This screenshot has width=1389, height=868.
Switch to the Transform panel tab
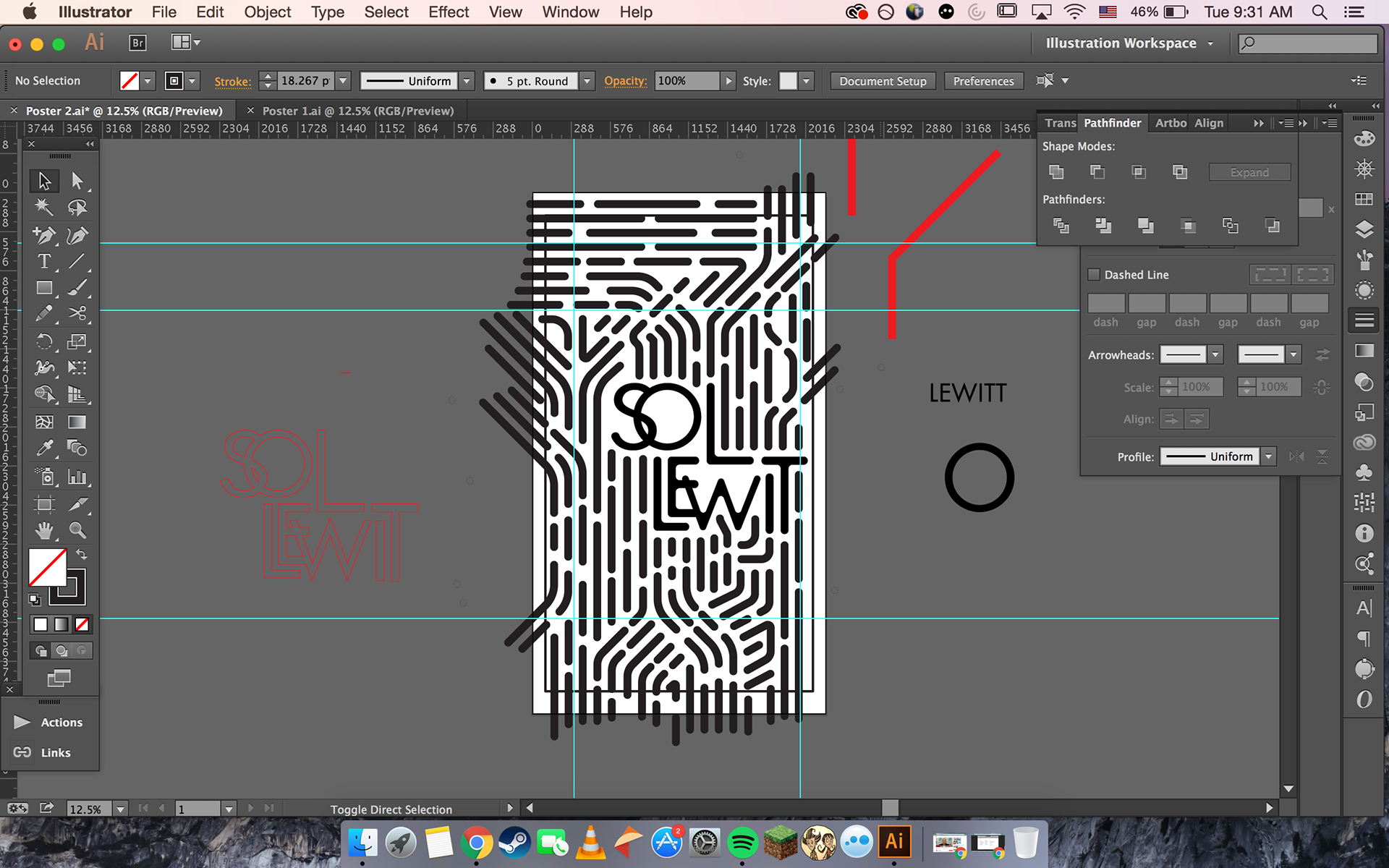point(1060,123)
